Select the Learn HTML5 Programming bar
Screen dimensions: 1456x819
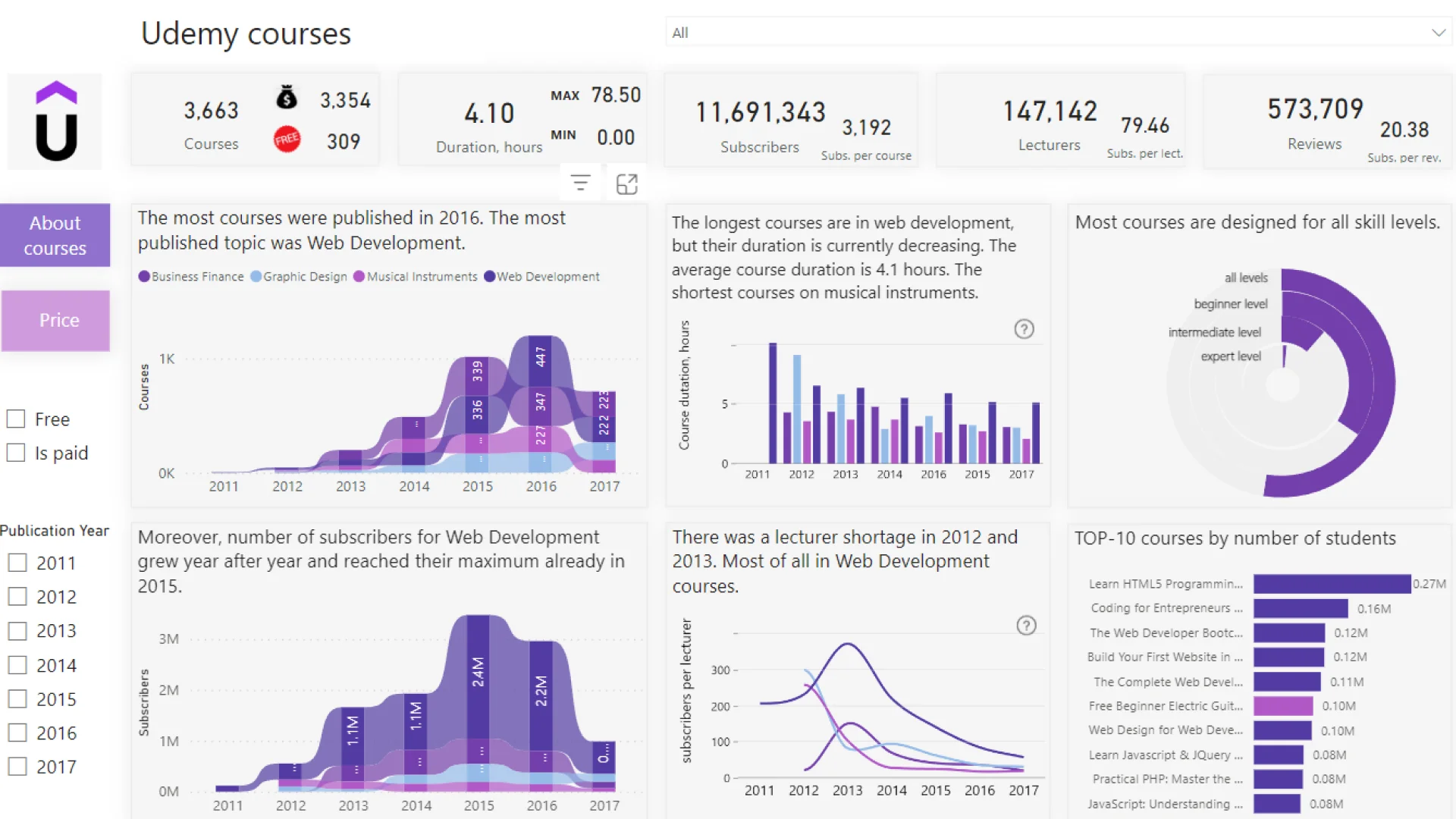point(1332,584)
